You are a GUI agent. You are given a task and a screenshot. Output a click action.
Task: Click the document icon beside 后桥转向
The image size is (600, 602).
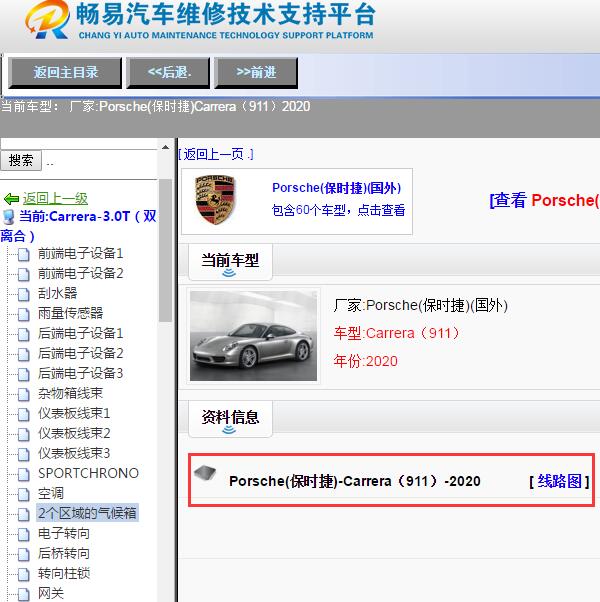23,554
